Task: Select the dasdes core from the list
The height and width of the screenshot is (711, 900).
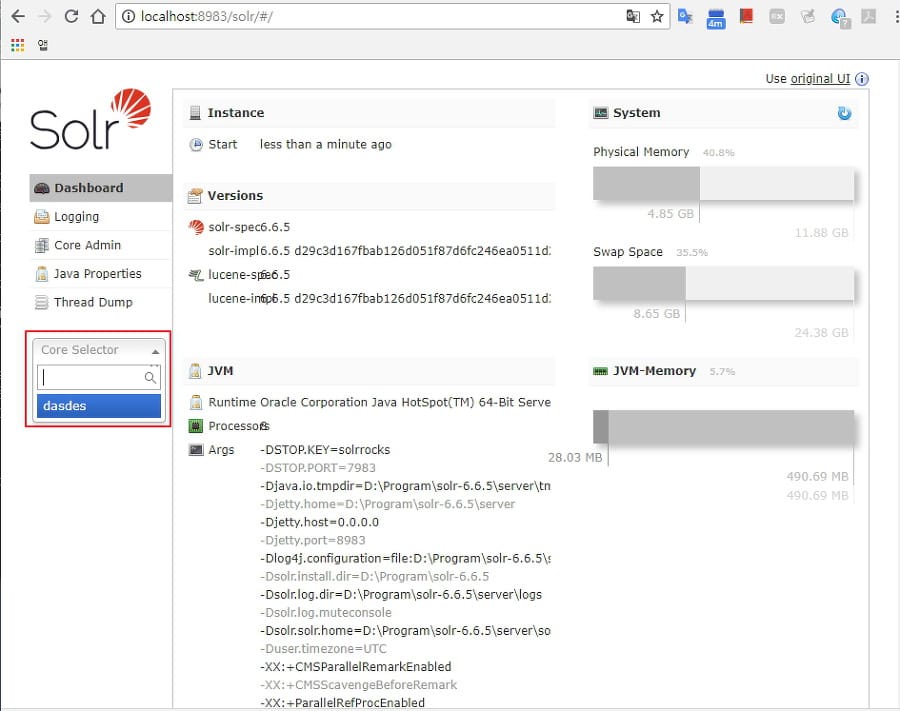Action: click(99, 406)
